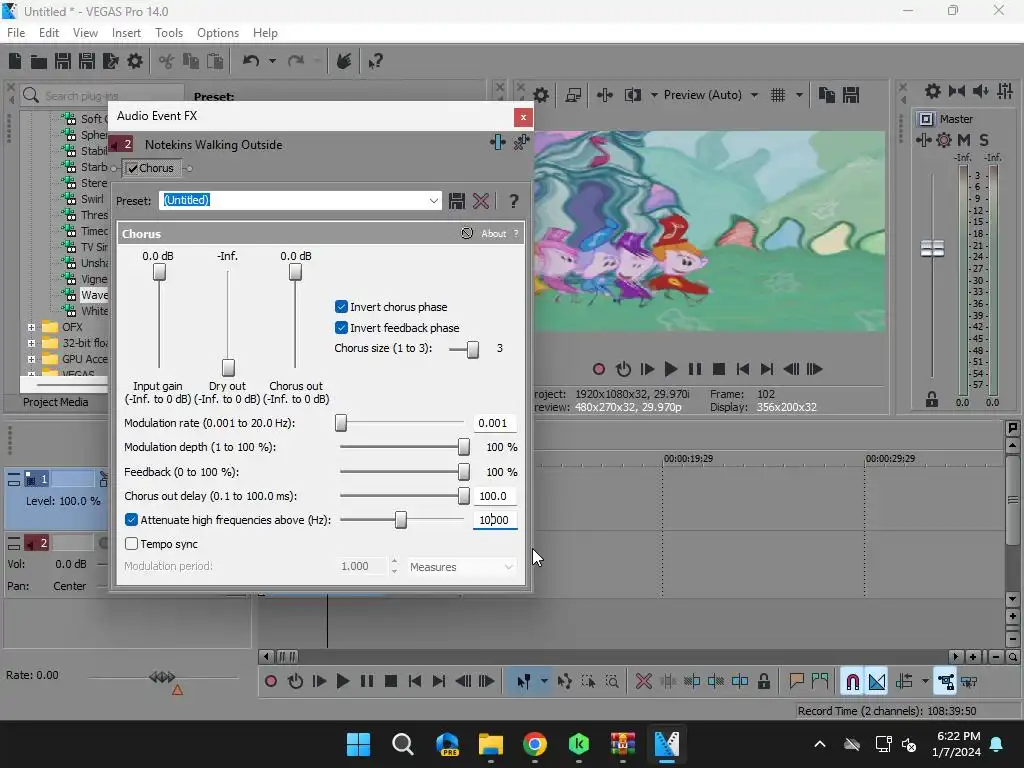Lock the event with the padlock icon
Image resolution: width=1024 pixels, height=768 pixels.
pyautogui.click(x=763, y=682)
